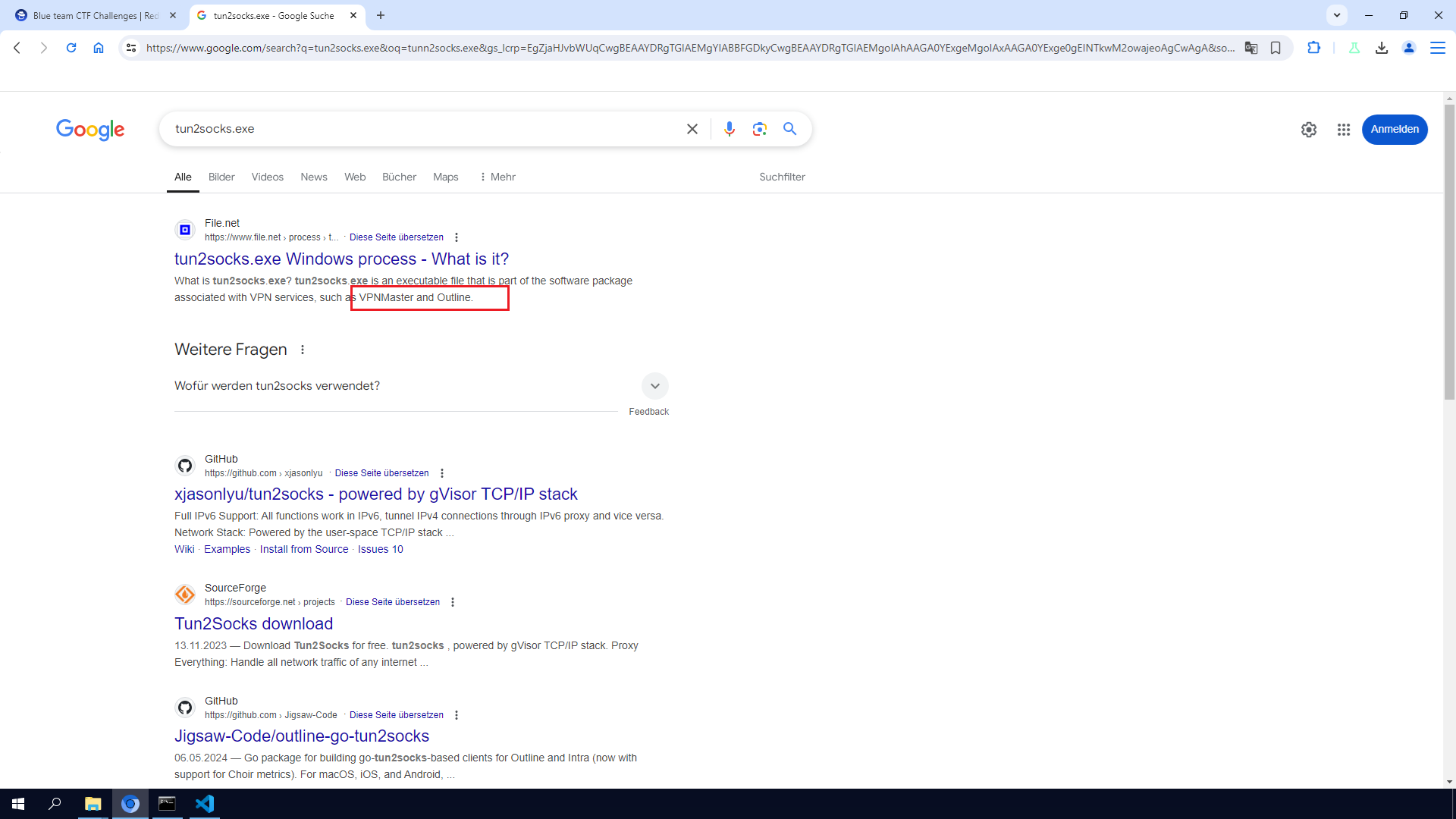Expand 'Wofür werden tun2socks verwendet?' question
The height and width of the screenshot is (819, 1456).
click(654, 386)
